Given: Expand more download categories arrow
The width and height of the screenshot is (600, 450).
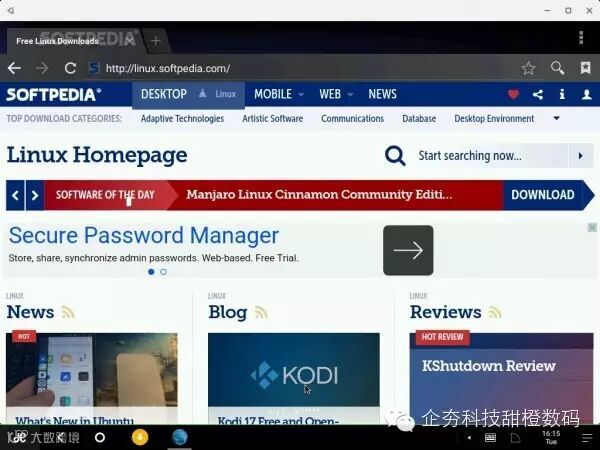Looking at the screenshot, I should click(557, 118).
